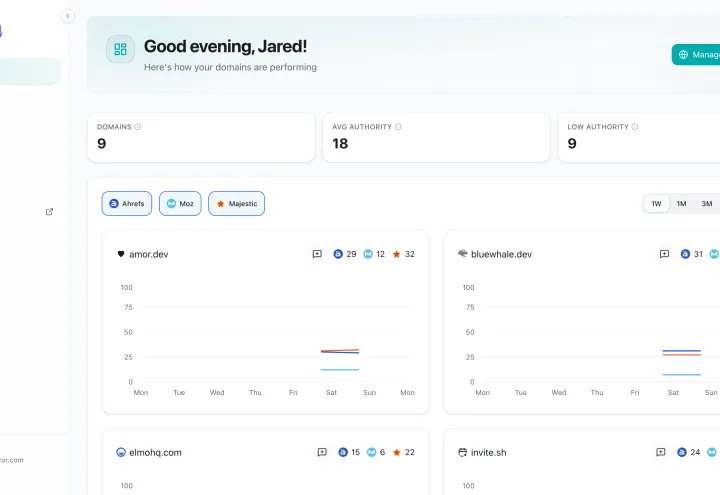Add a note on elmohq.com card
The height and width of the screenshot is (495, 720).
322,452
